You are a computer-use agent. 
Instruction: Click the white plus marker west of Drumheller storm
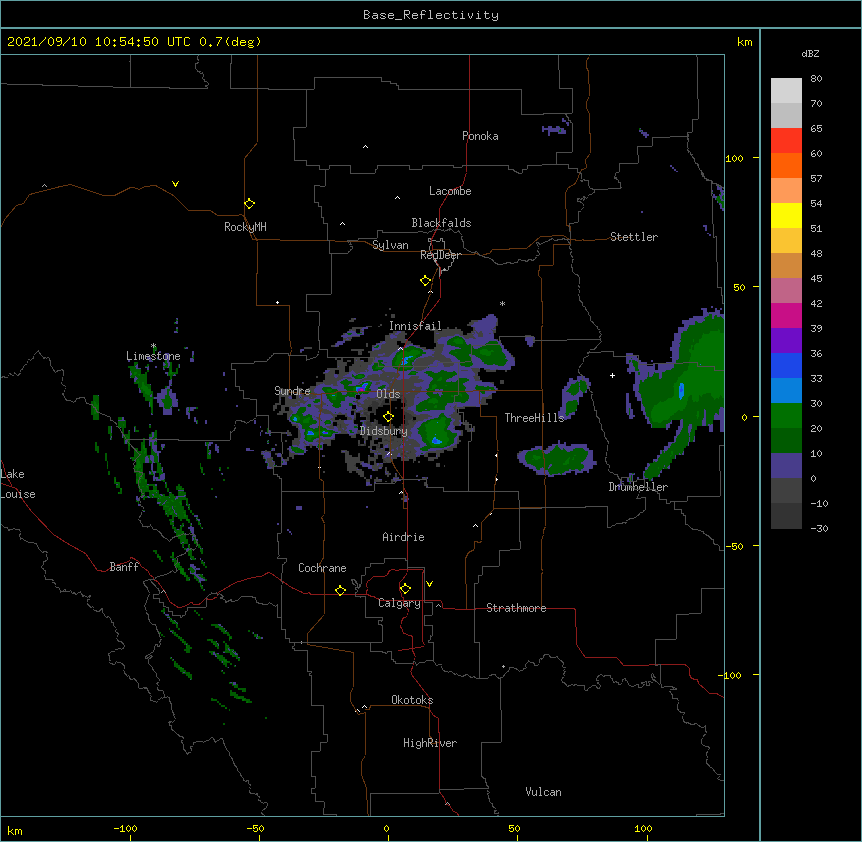[612, 375]
